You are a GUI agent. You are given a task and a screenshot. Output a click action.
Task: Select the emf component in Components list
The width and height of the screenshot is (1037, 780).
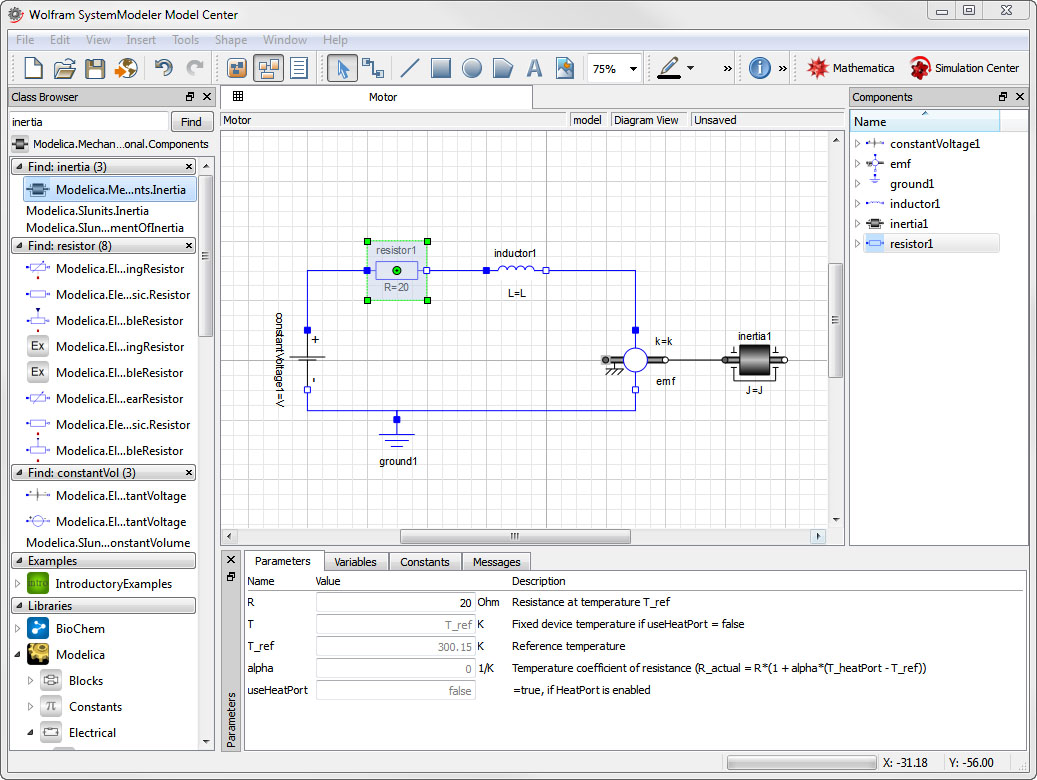click(900, 163)
